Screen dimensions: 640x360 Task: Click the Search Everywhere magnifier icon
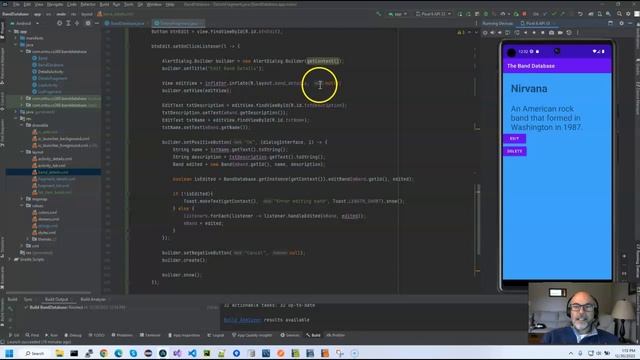[619, 14]
